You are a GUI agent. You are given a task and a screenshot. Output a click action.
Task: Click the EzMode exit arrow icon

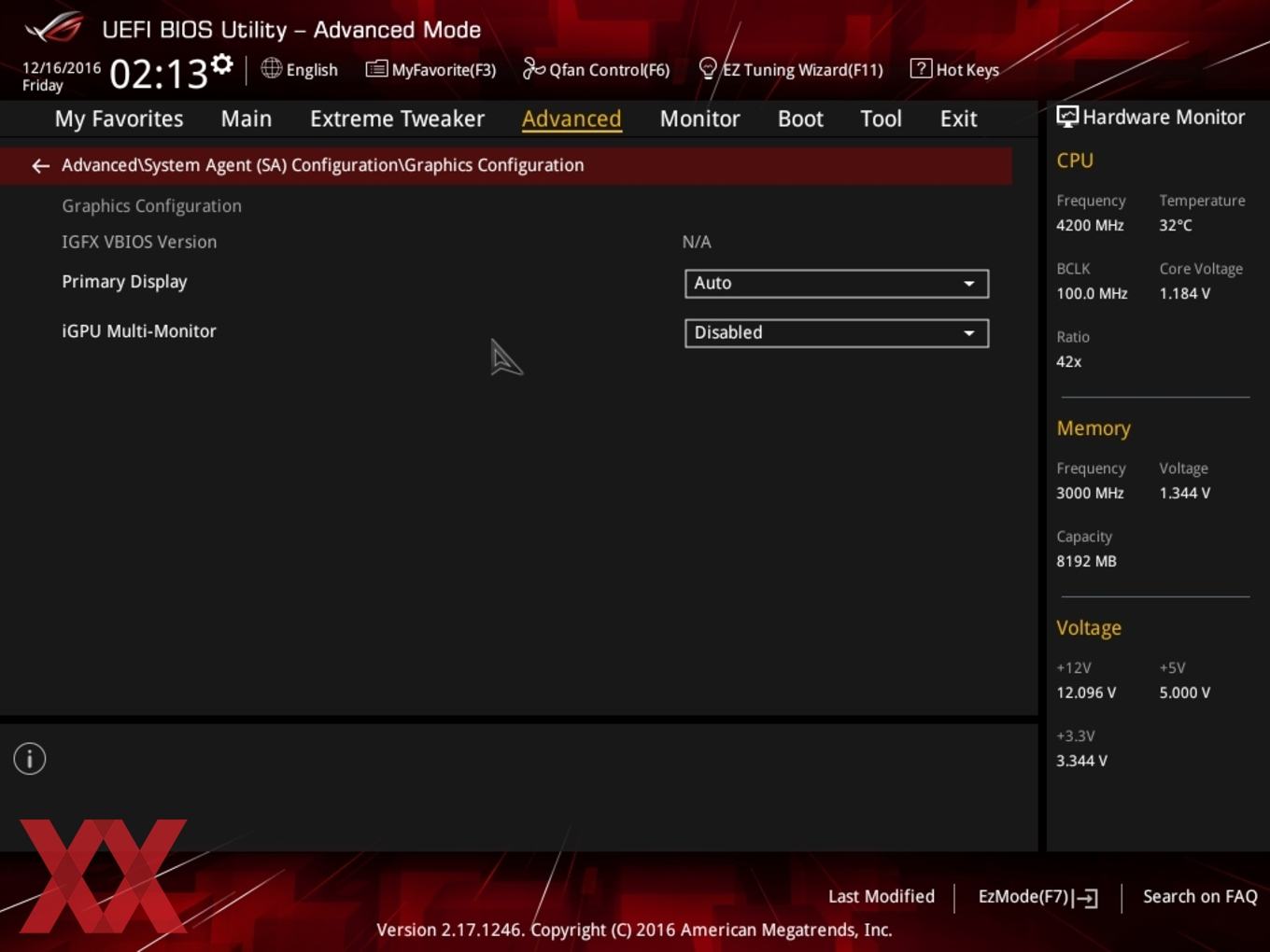pyautogui.click(x=1085, y=898)
